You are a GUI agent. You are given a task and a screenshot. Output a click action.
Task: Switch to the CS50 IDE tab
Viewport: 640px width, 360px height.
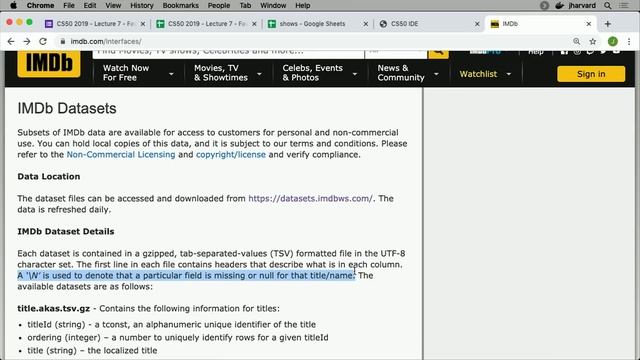point(424,24)
